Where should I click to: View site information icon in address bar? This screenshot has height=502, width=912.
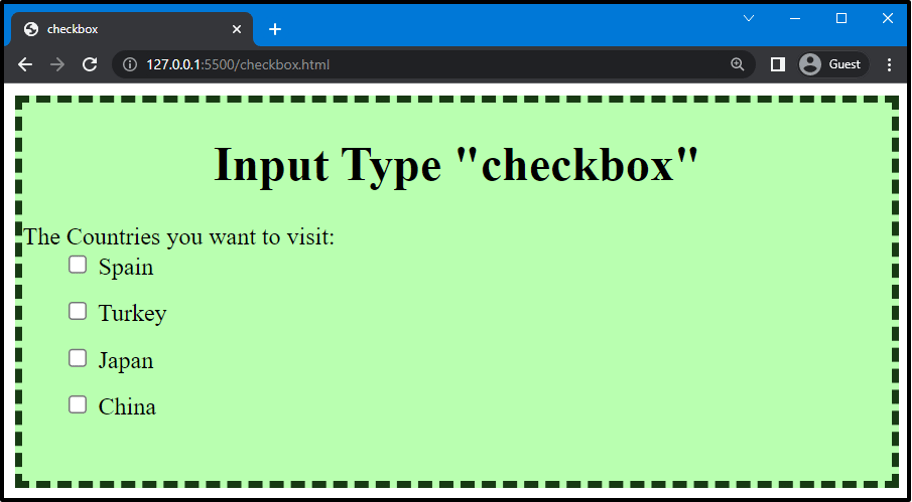pos(130,64)
